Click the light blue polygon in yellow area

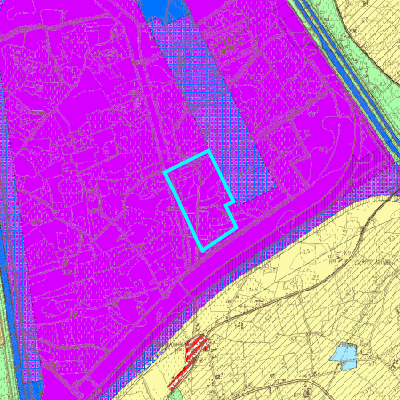(344, 356)
